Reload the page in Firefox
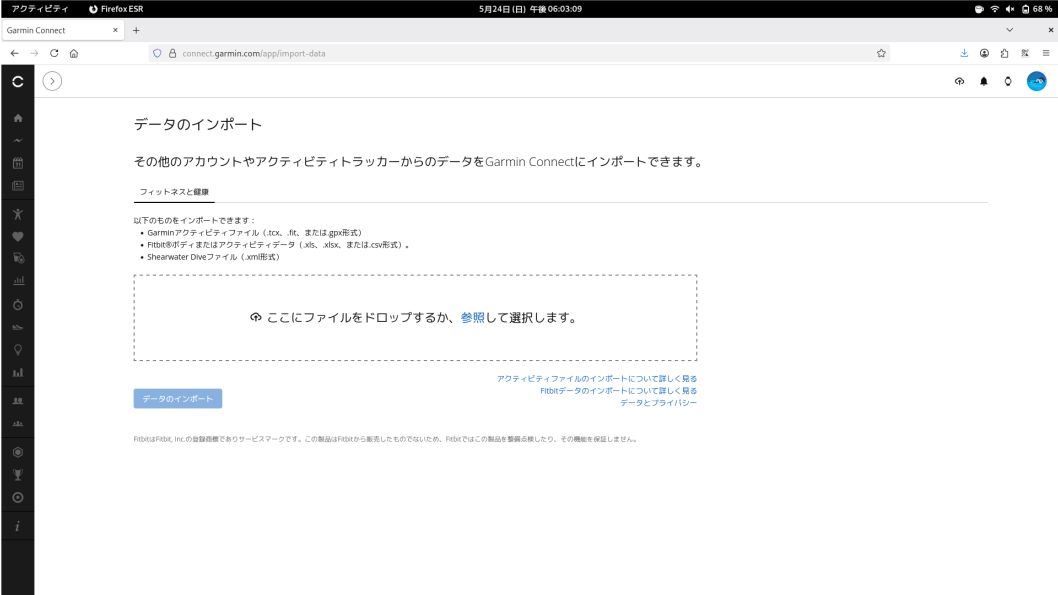The image size is (1058, 595). [54, 53]
